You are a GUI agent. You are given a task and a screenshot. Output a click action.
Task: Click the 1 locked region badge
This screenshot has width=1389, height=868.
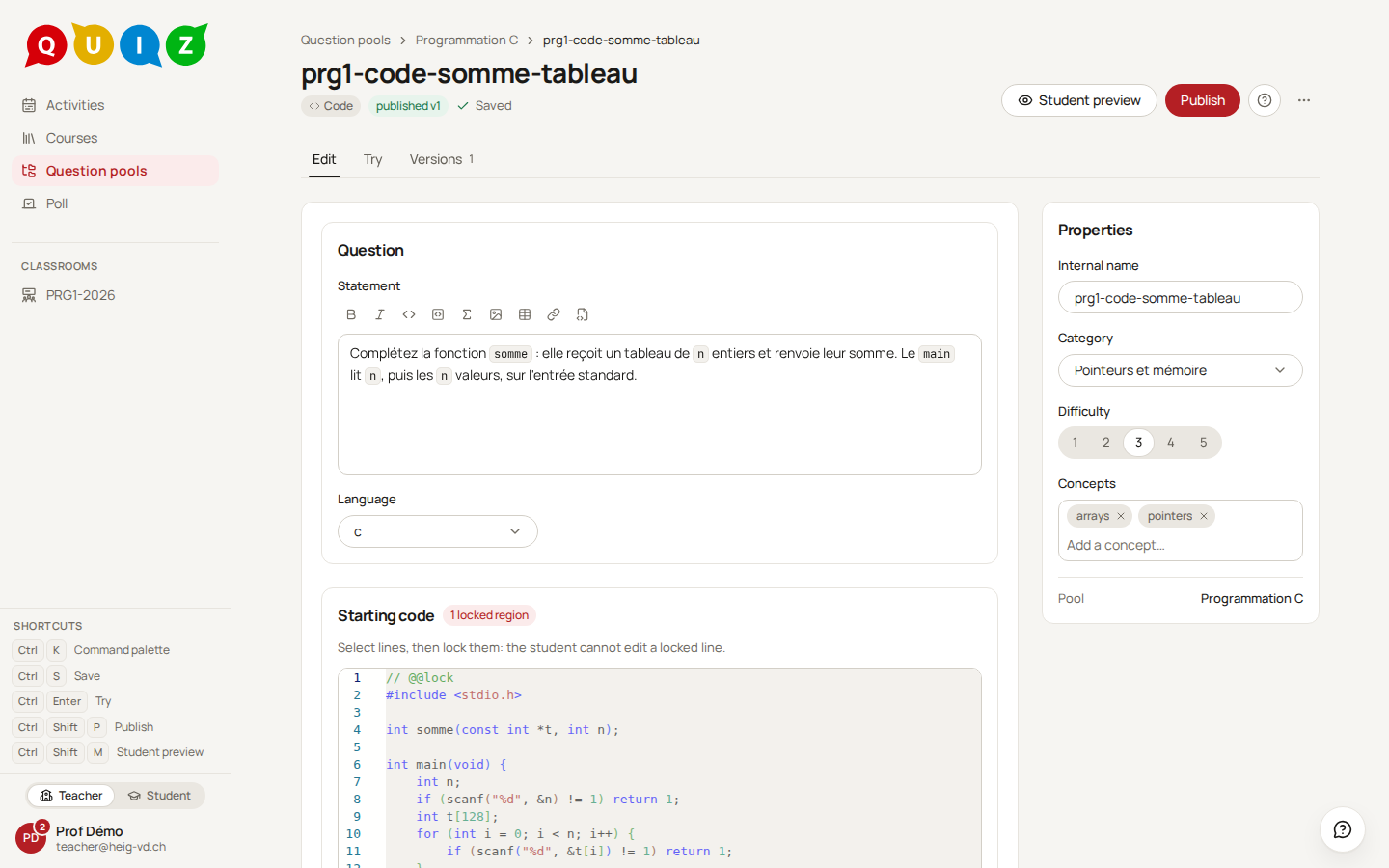pos(489,615)
